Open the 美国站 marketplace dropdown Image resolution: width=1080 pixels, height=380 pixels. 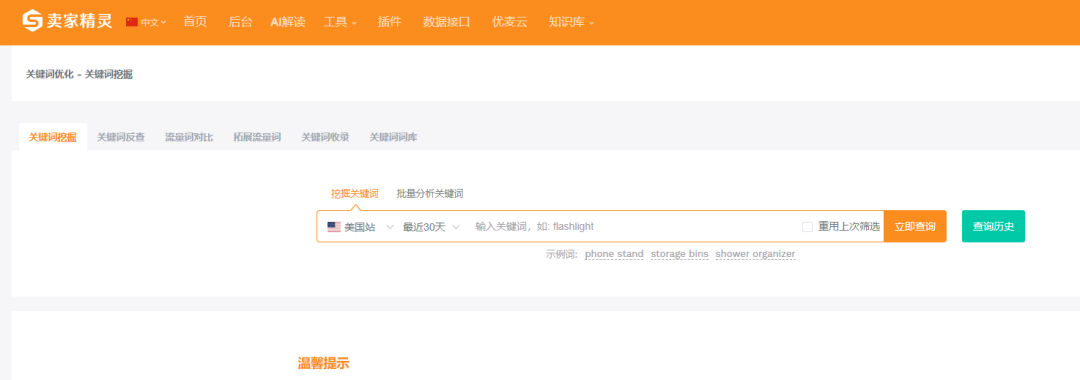pyautogui.click(x=360, y=226)
